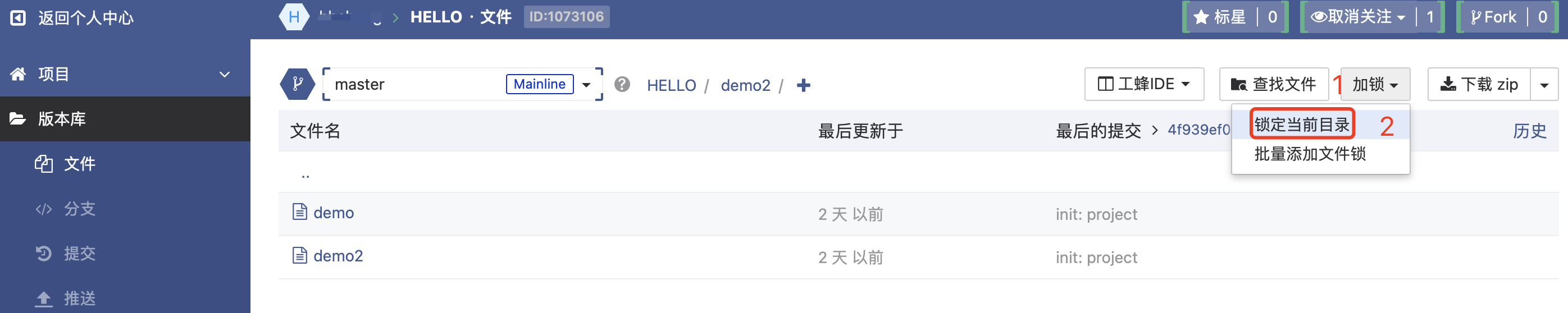Collapse the 项目 sidebar section
This screenshot has height=313, width=1568.
pyautogui.click(x=224, y=74)
